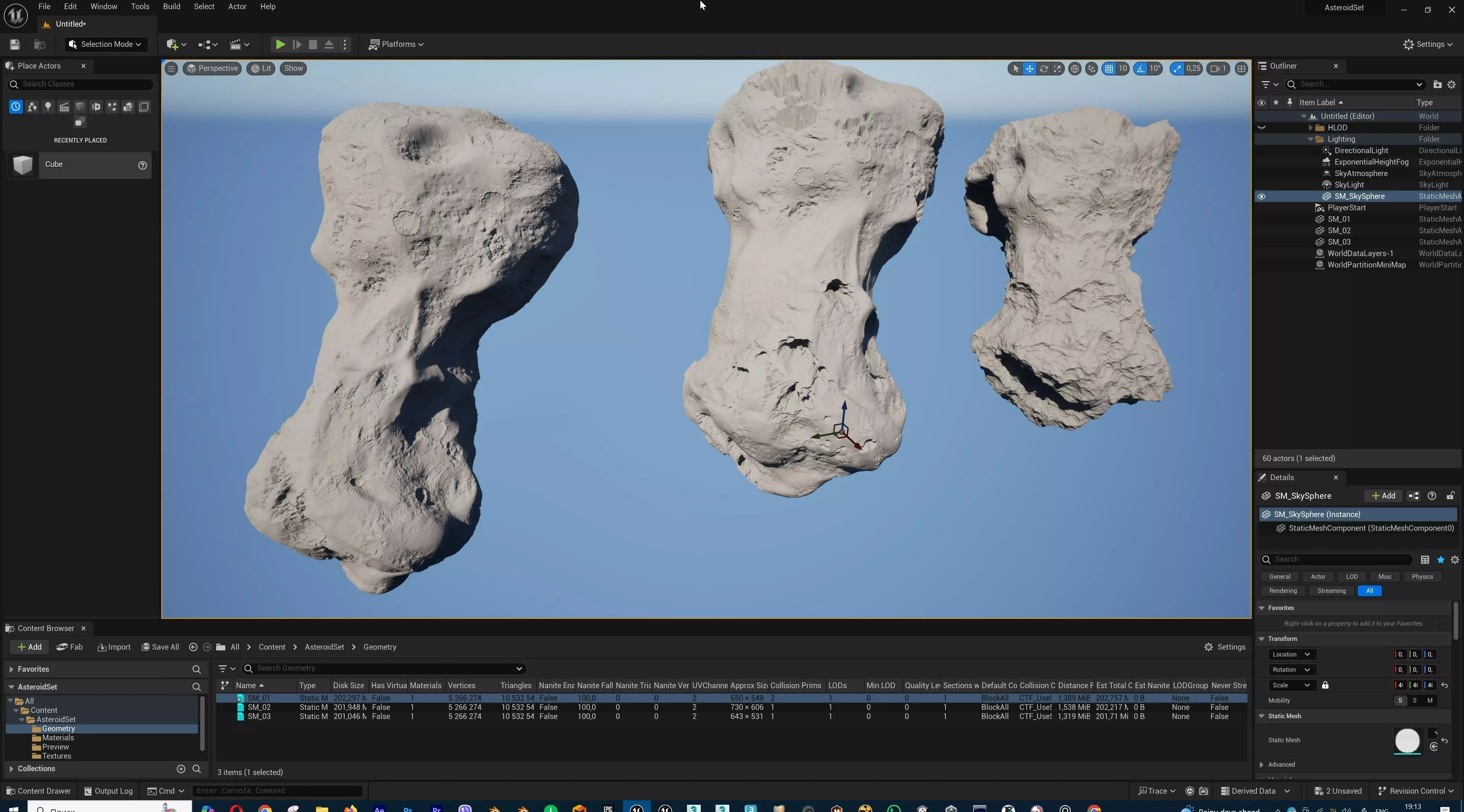Select the Rendering filter tab in Details

point(1283,591)
